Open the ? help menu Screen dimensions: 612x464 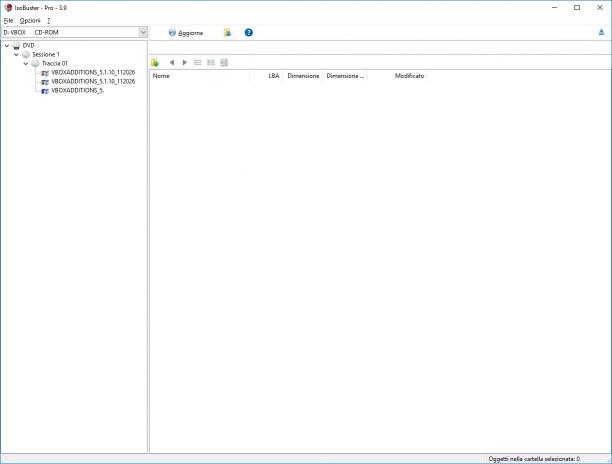[x=49, y=20]
